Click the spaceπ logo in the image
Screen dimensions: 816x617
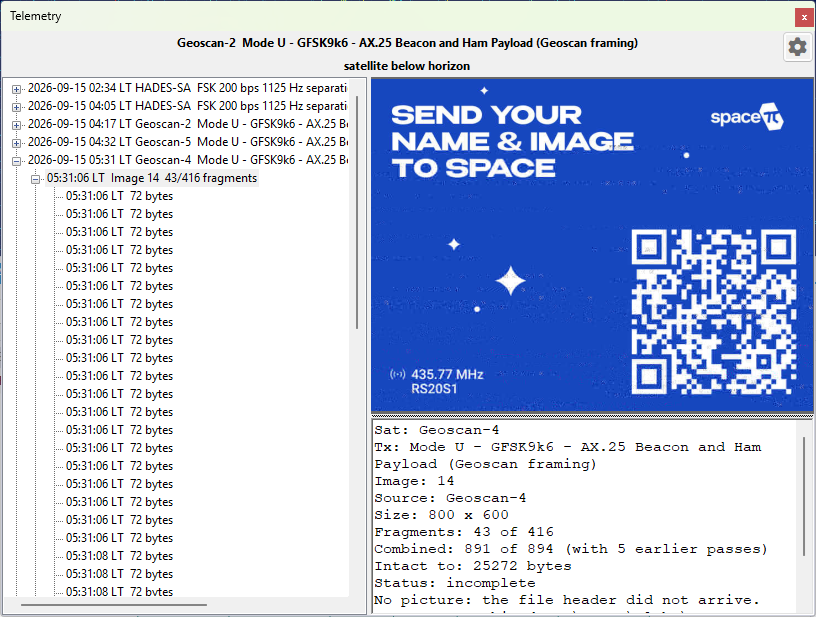click(x=747, y=117)
